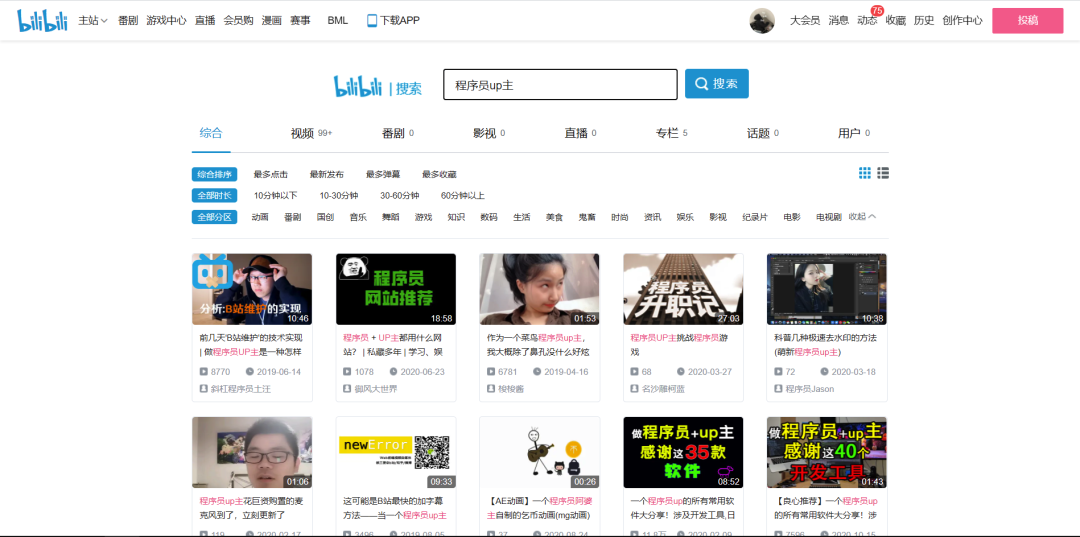Viewport: 1080px width, 537px height.
Task: Sort results by 最新发布
Action: tap(326, 175)
